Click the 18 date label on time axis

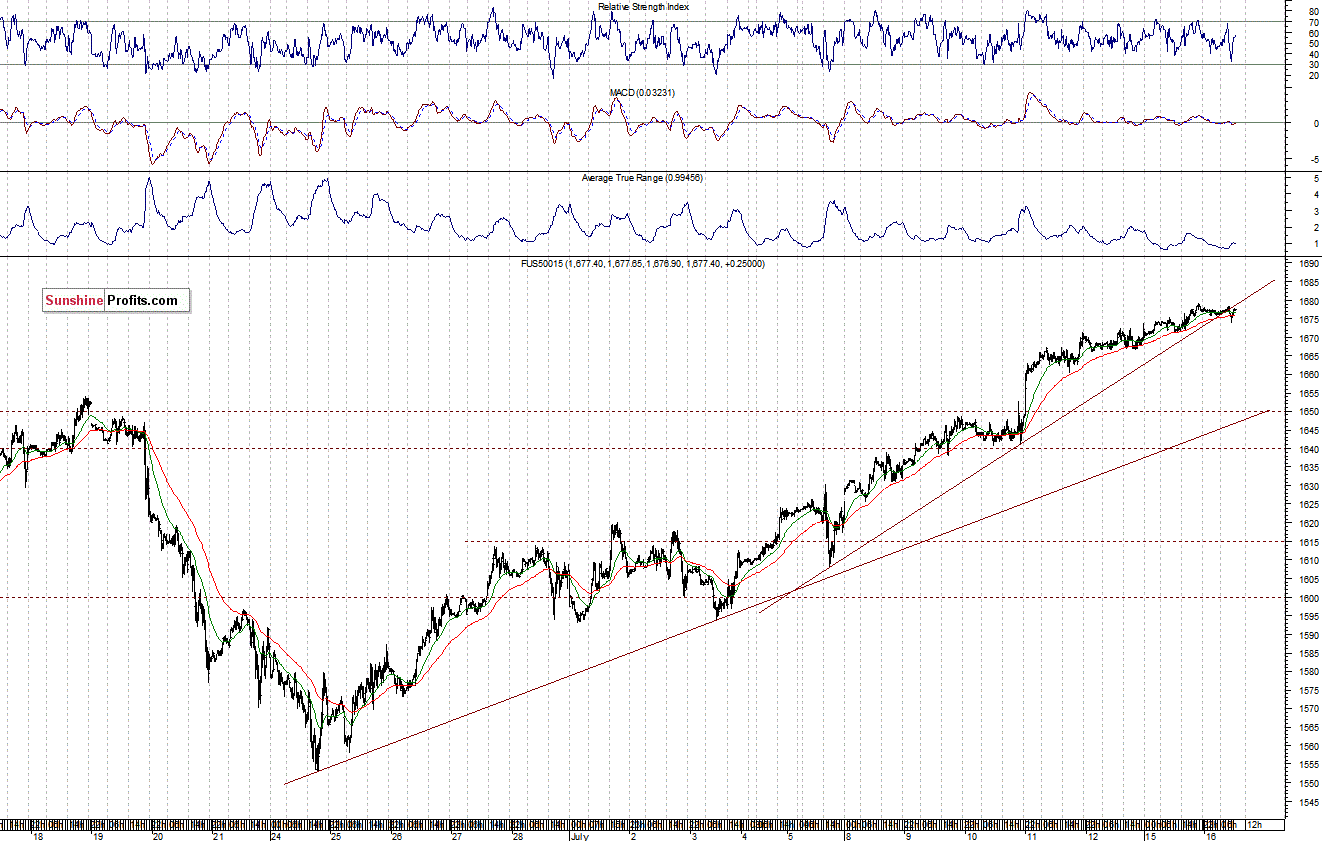point(38,835)
